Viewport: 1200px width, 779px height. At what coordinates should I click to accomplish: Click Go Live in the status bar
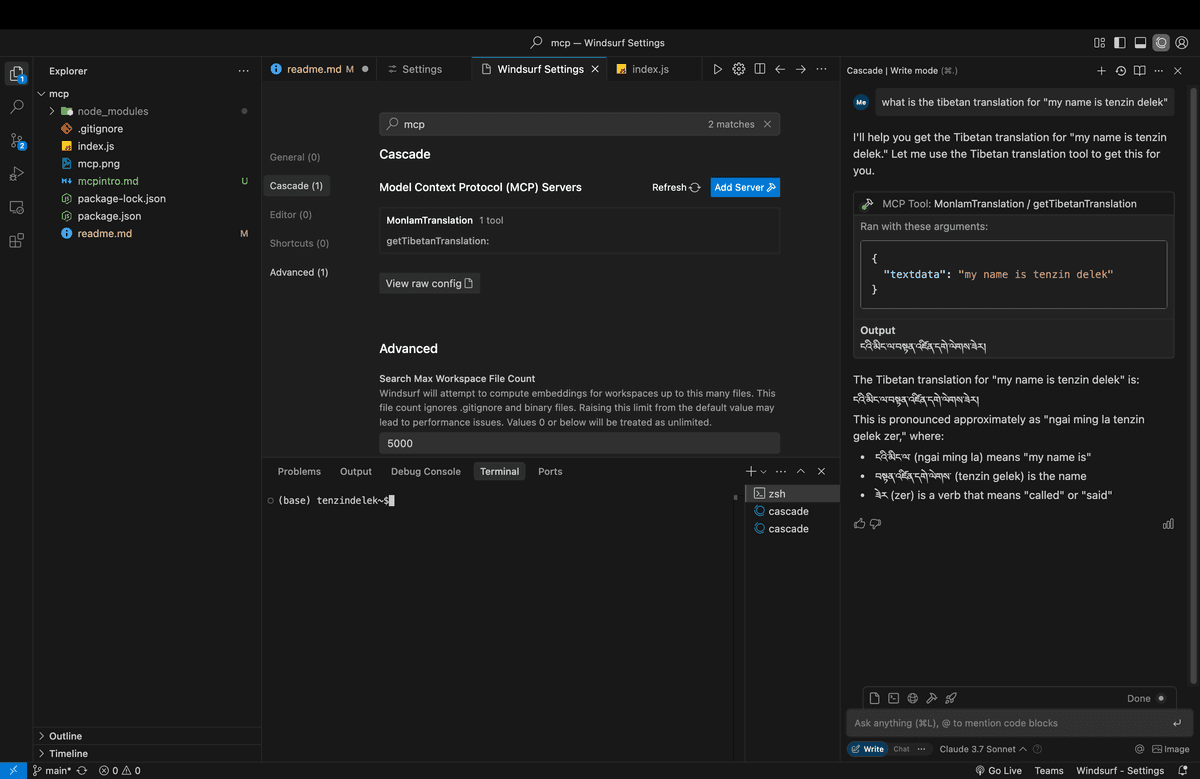click(998, 771)
